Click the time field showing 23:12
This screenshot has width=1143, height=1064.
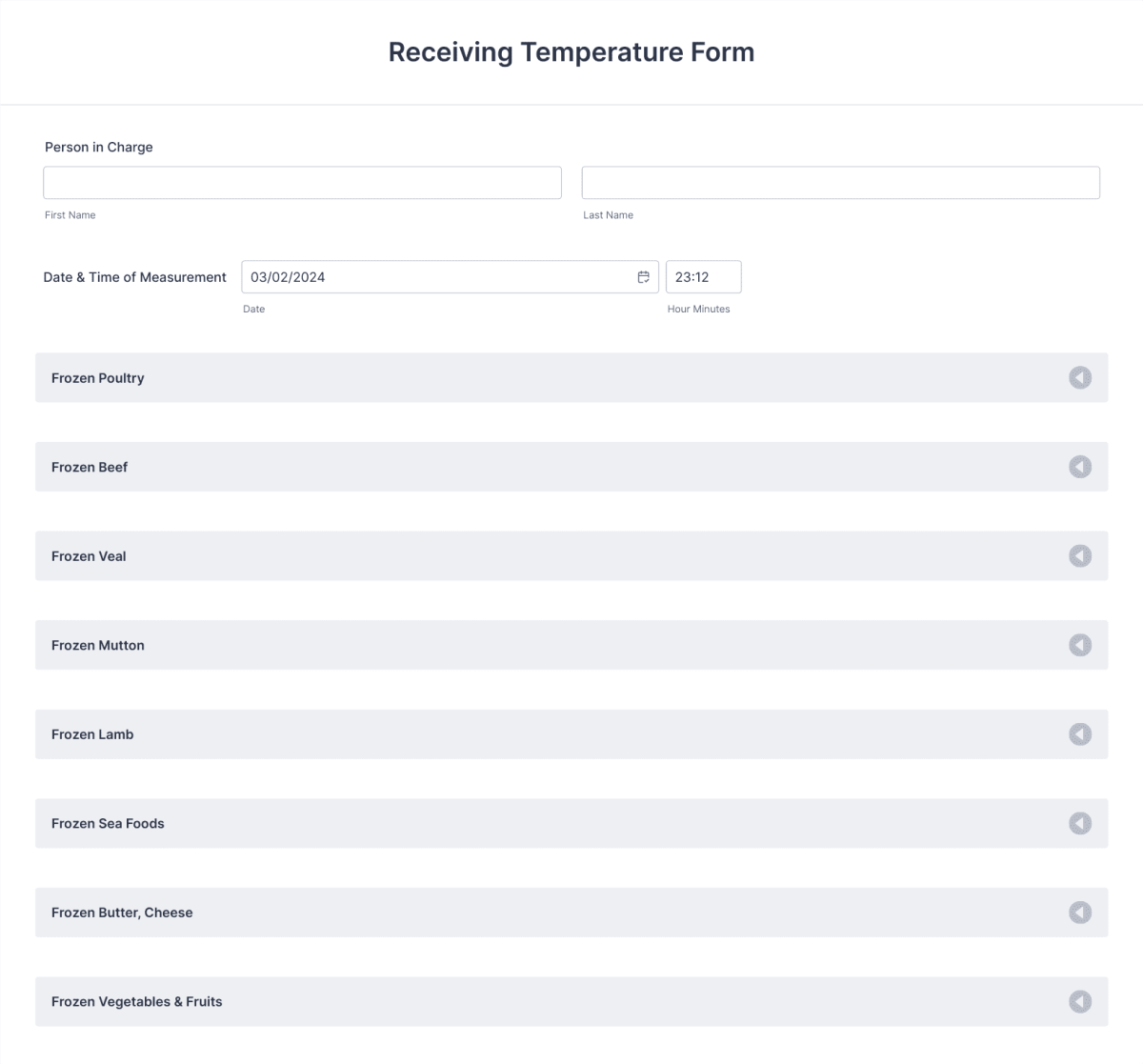(703, 276)
